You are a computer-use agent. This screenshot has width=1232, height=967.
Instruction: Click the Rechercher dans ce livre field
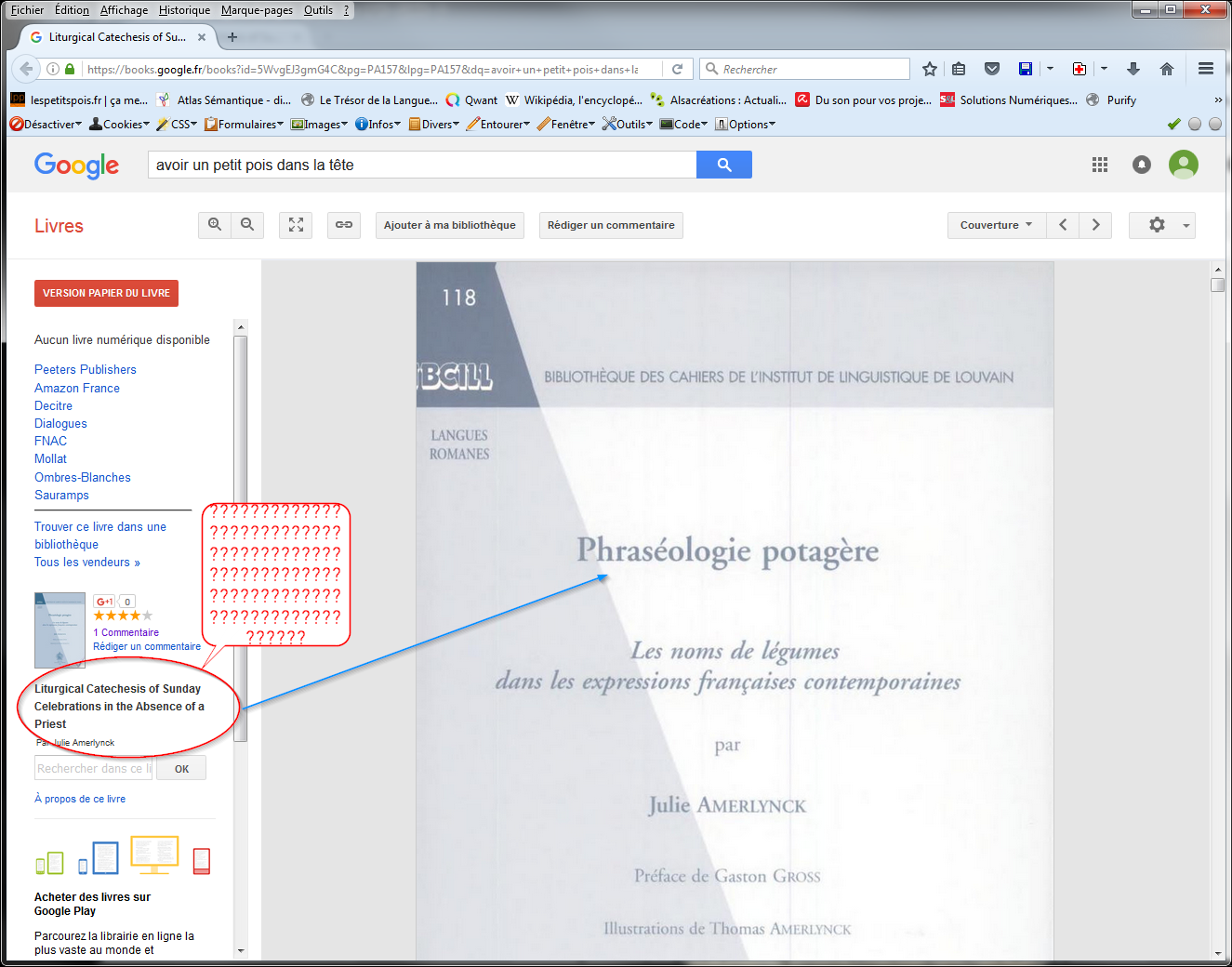(x=93, y=769)
